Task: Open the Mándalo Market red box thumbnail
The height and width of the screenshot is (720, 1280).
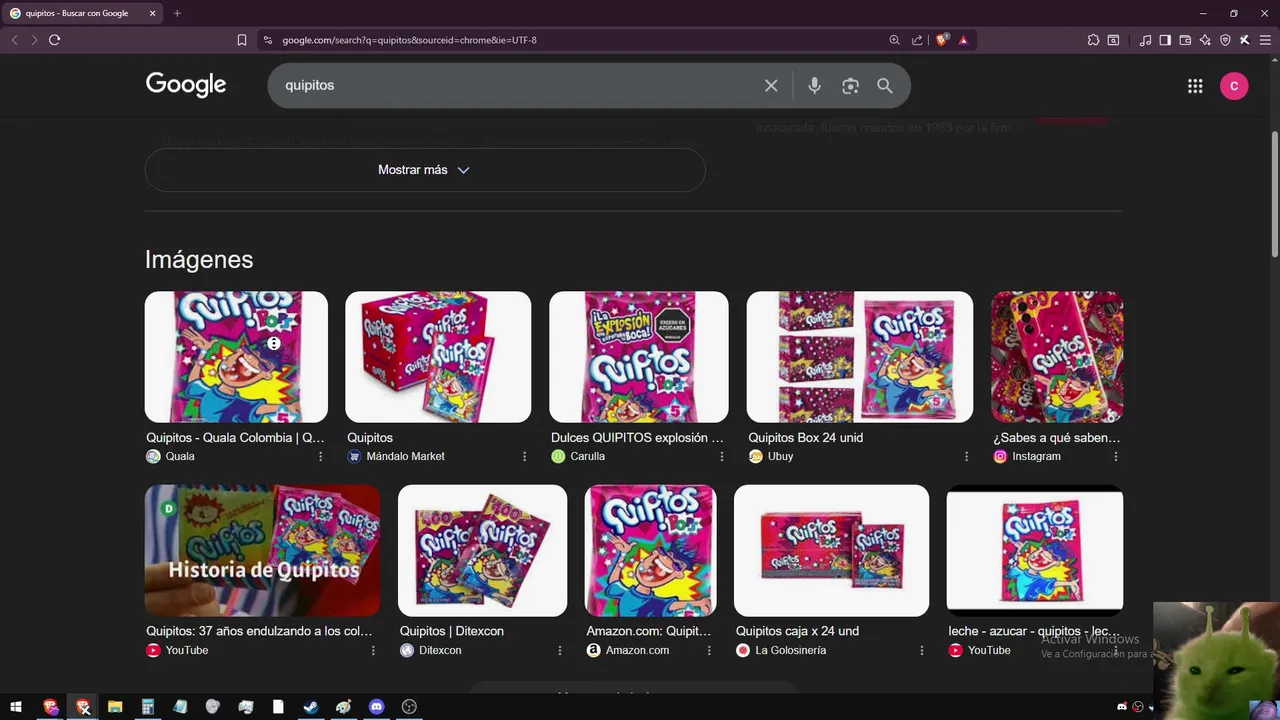Action: 438,357
